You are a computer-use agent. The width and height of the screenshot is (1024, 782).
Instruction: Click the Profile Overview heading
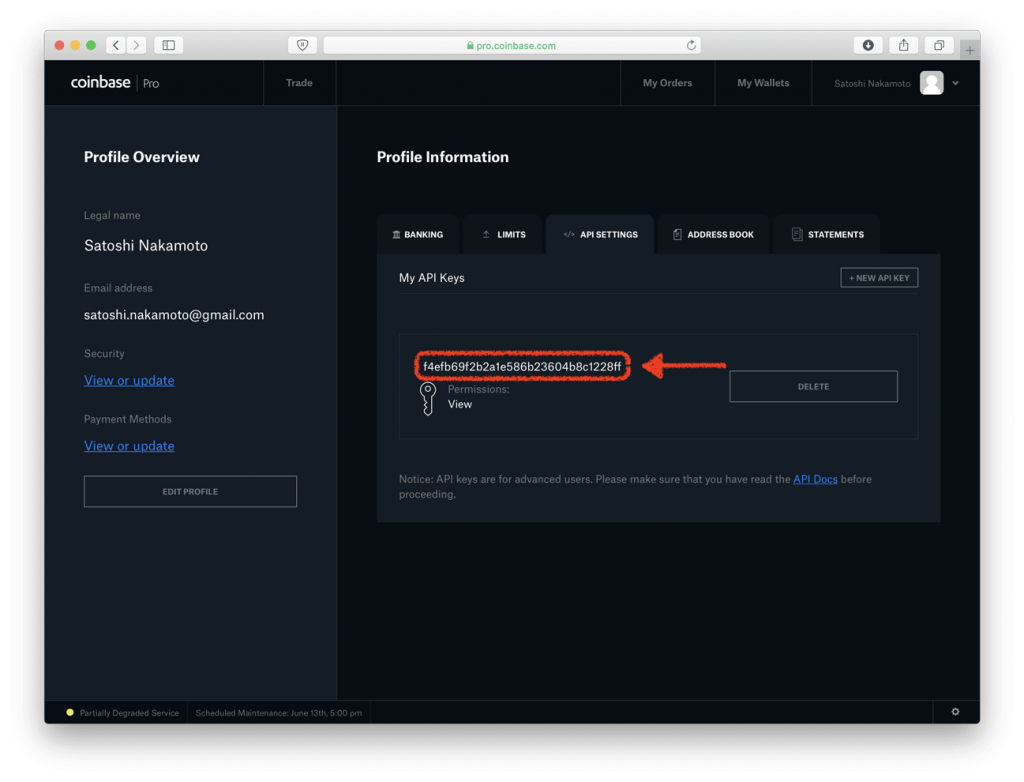[x=142, y=157]
